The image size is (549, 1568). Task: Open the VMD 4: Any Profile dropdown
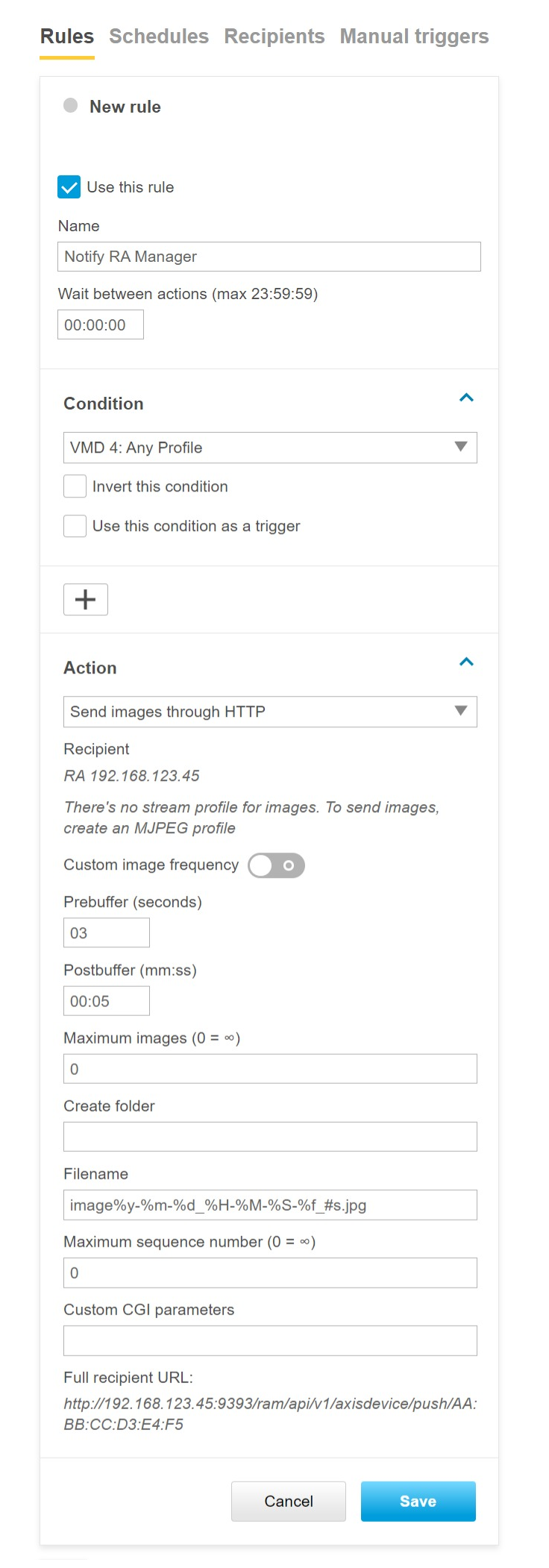click(x=270, y=448)
